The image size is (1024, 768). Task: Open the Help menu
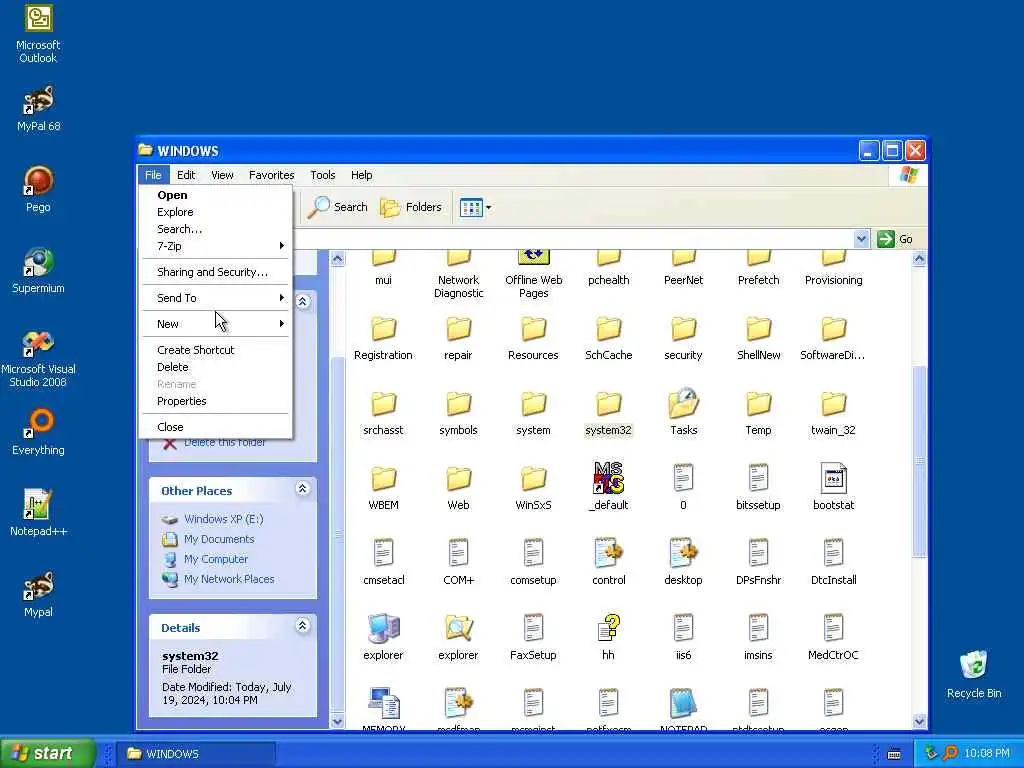[x=361, y=175]
